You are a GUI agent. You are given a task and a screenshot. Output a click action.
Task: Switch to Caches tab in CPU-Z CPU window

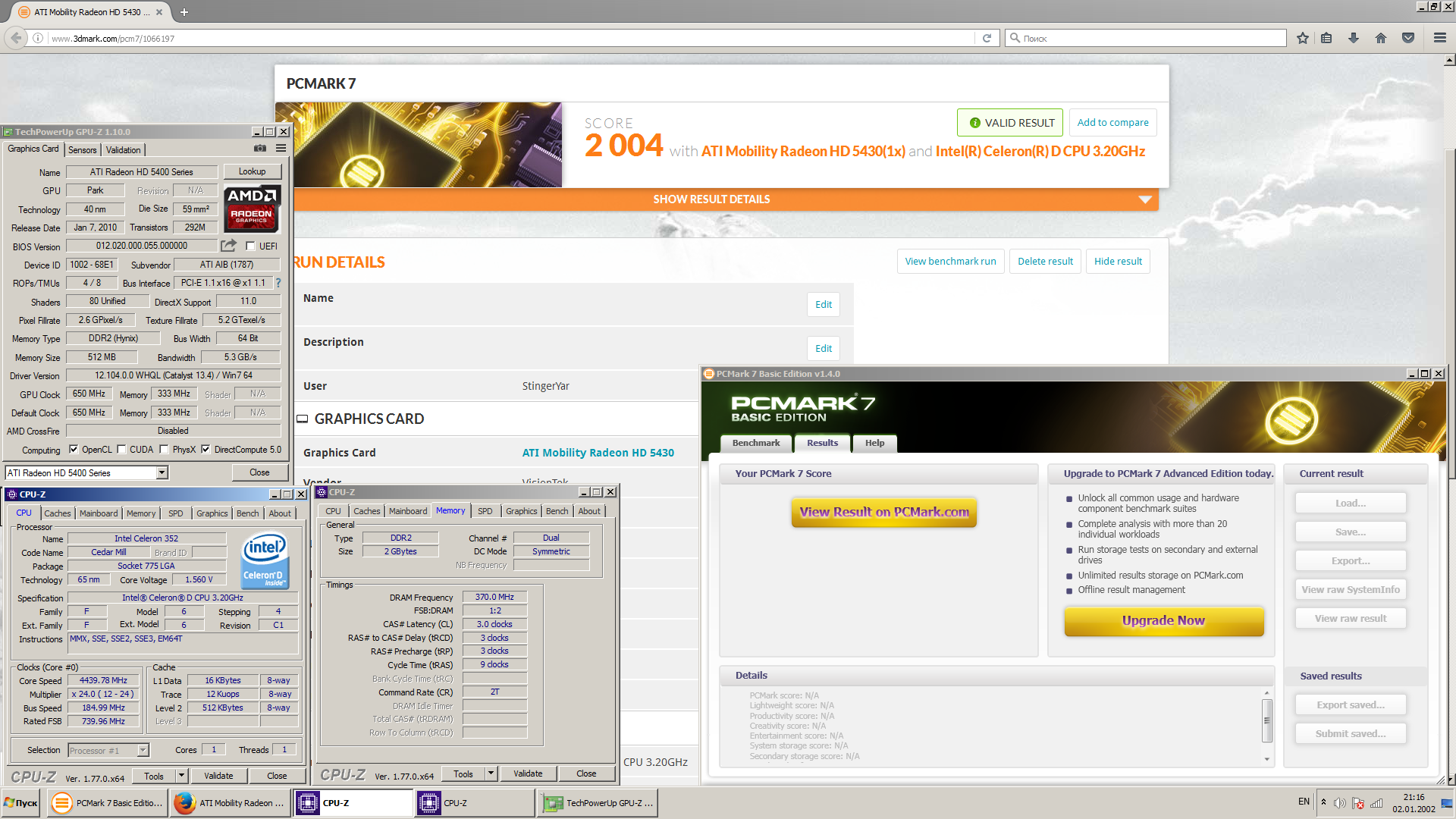point(57,513)
